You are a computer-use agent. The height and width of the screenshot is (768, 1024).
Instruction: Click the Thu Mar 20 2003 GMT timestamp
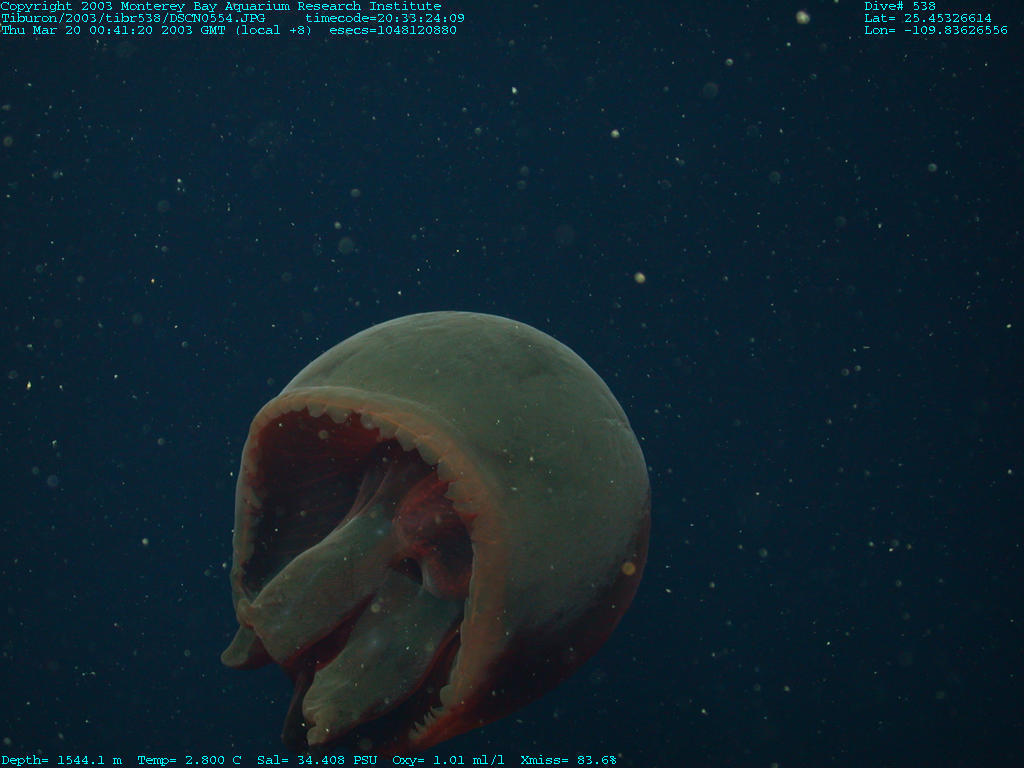(116, 30)
